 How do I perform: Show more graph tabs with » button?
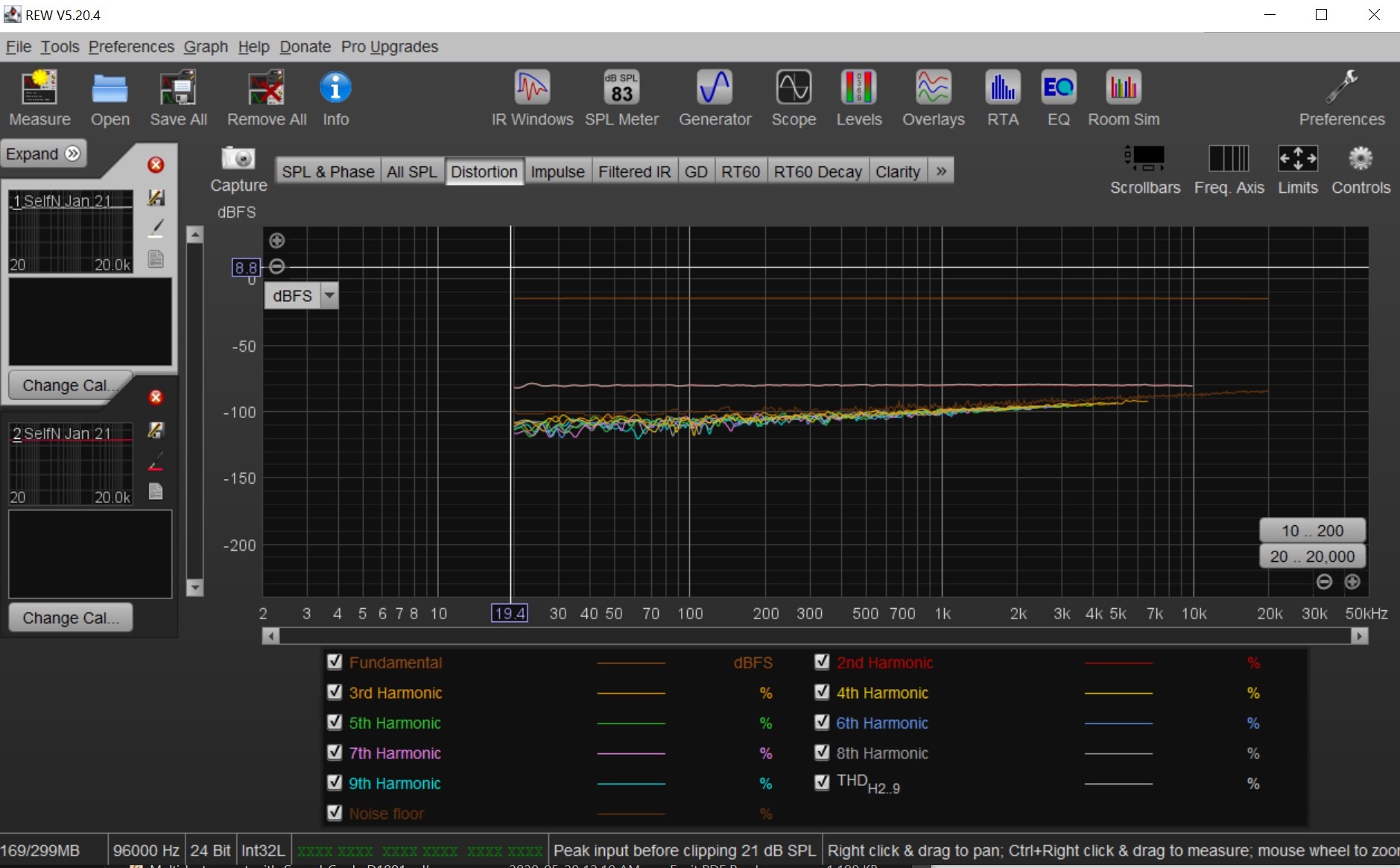tap(941, 171)
